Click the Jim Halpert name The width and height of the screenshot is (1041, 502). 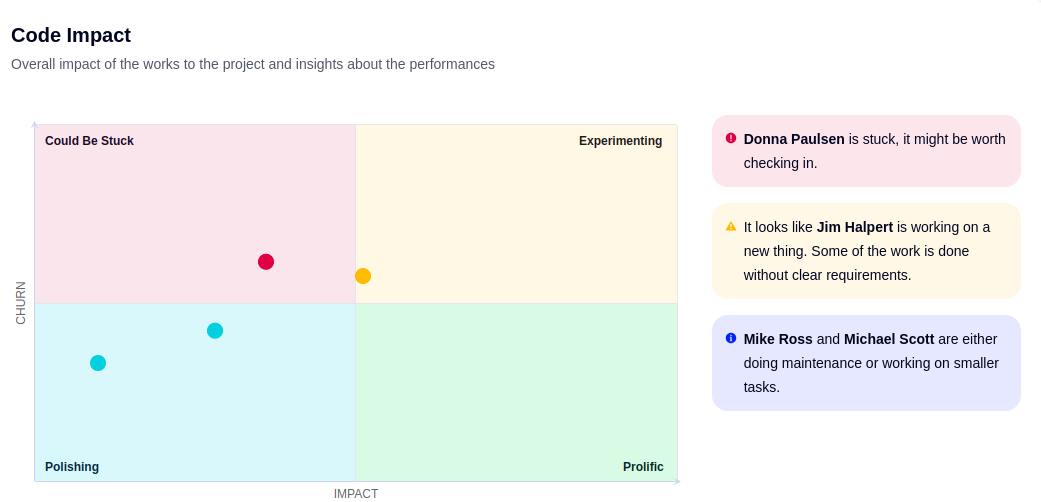(854, 227)
